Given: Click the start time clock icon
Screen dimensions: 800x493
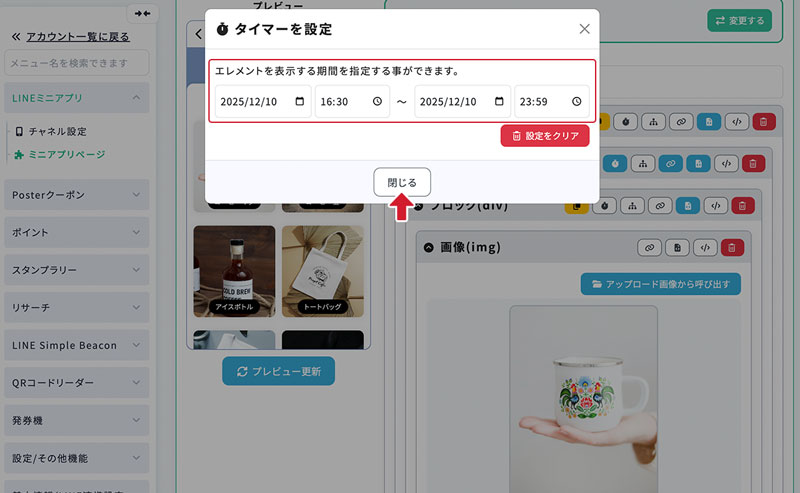Looking at the screenshot, I should (x=377, y=102).
